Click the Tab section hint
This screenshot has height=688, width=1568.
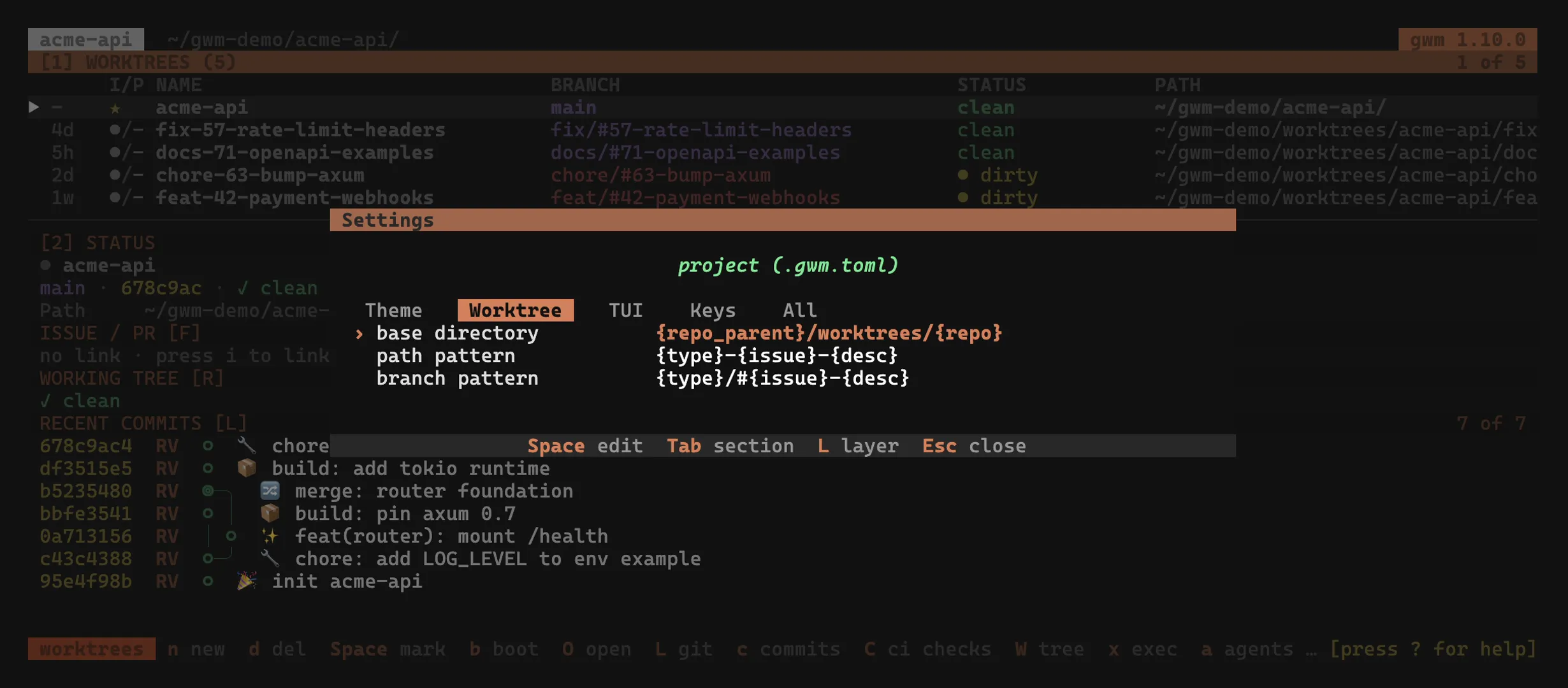click(x=730, y=446)
